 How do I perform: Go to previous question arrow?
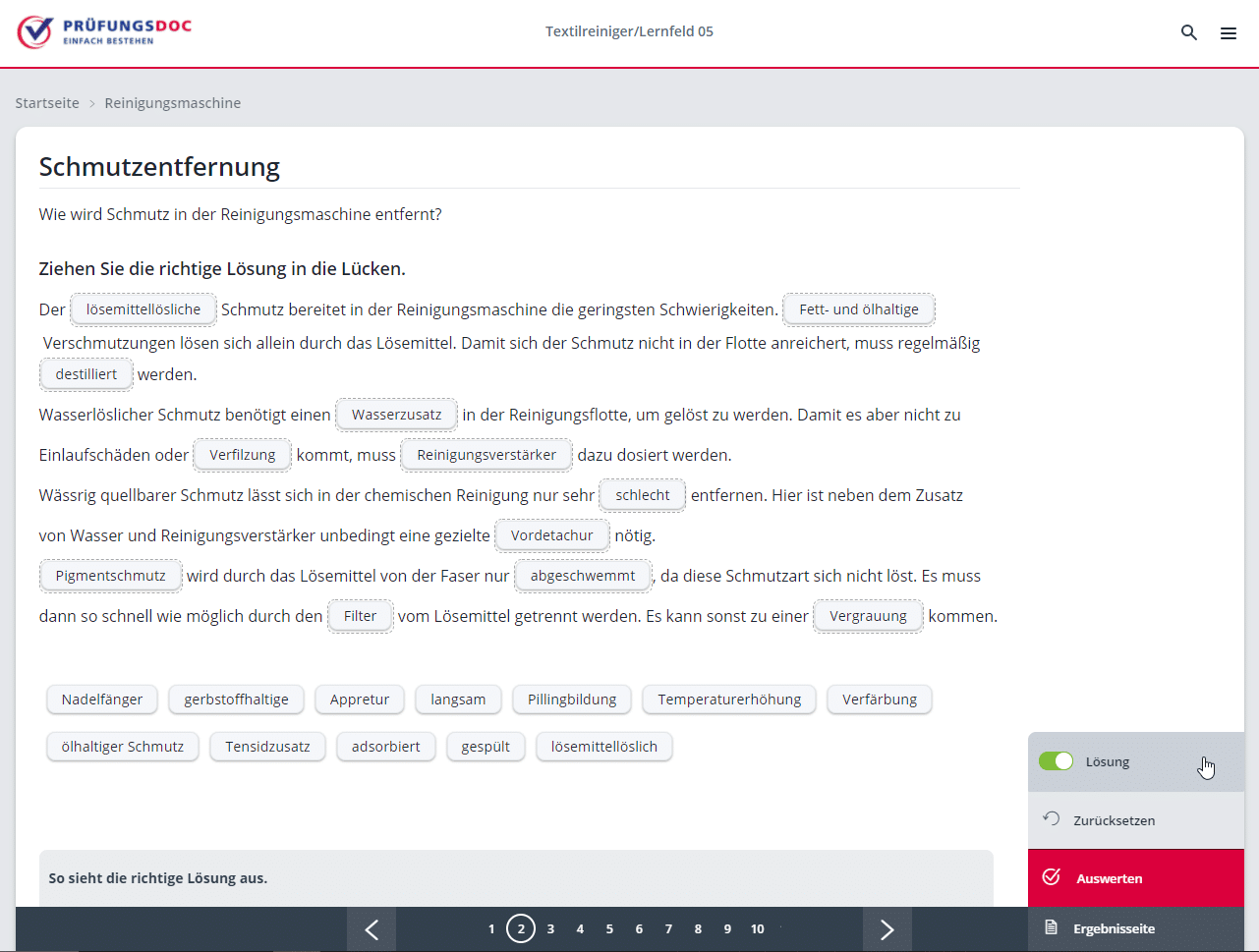click(x=372, y=929)
